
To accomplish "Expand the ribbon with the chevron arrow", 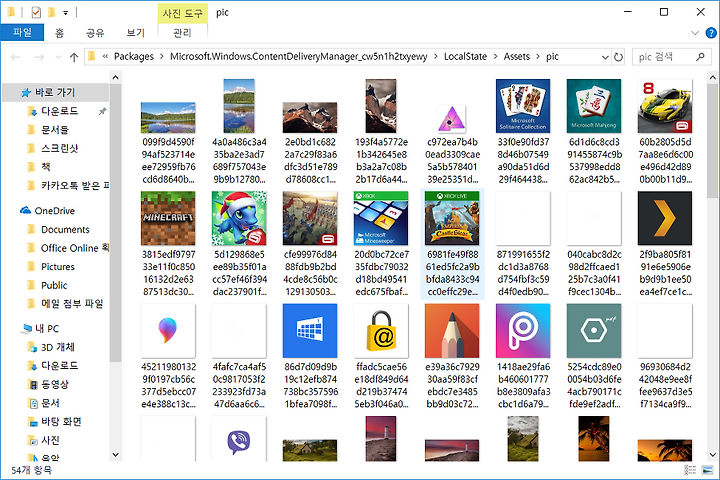I will pos(695,33).
